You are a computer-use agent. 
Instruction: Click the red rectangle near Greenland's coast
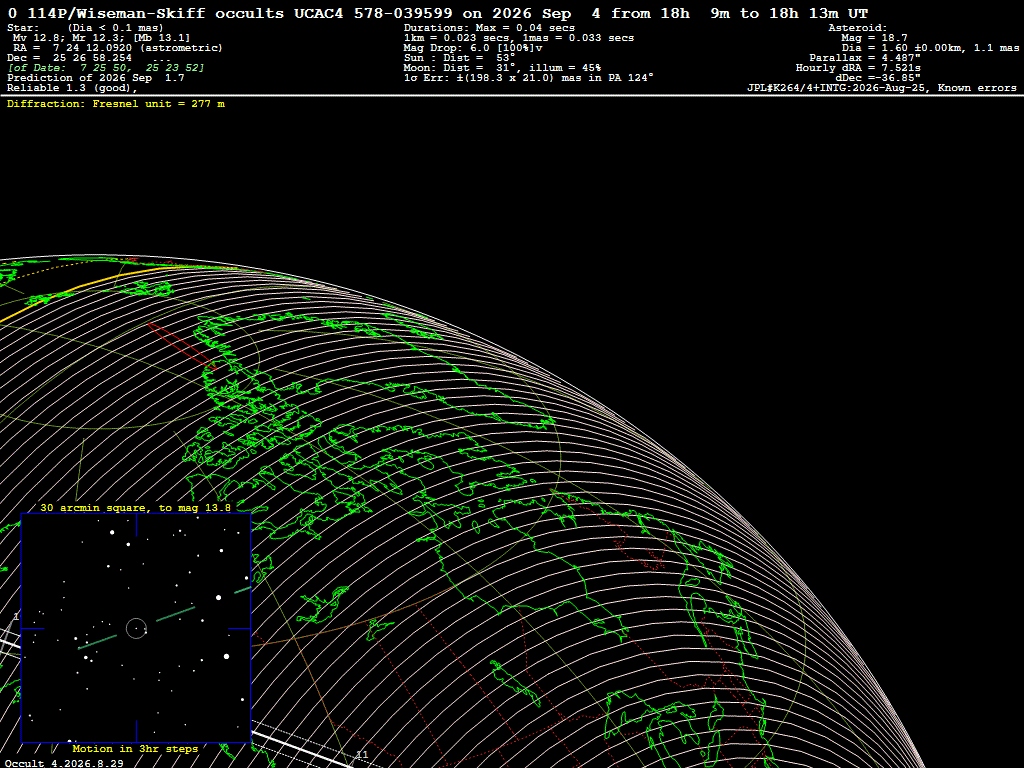point(182,345)
